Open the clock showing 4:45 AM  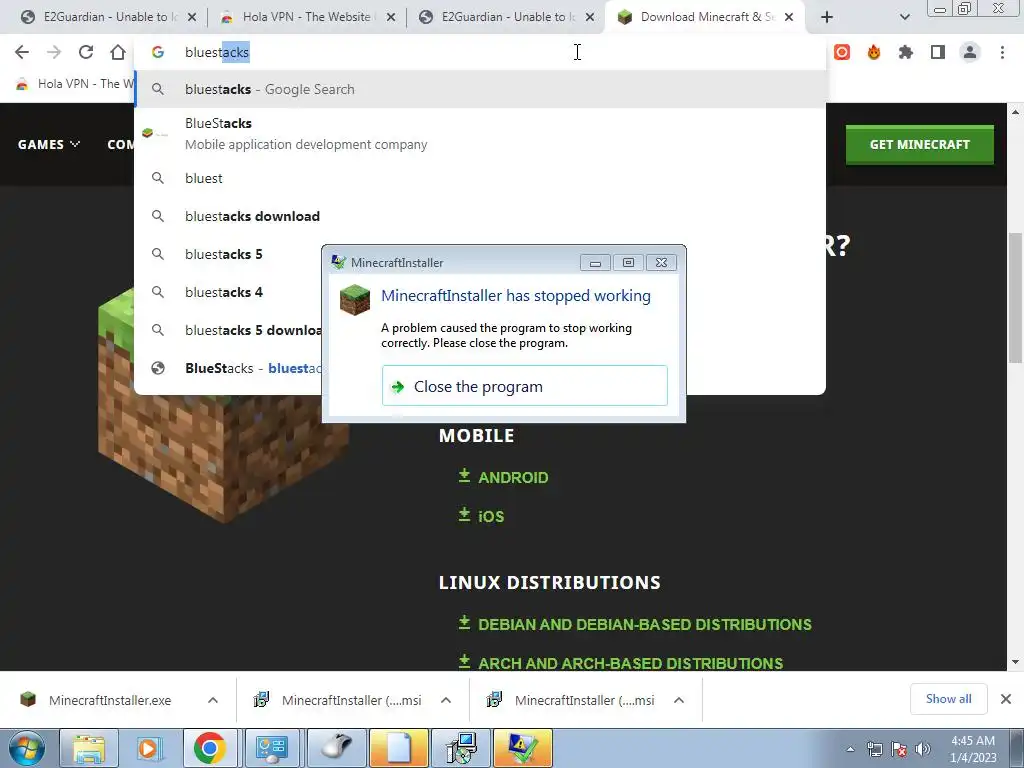pyautogui.click(x=973, y=749)
